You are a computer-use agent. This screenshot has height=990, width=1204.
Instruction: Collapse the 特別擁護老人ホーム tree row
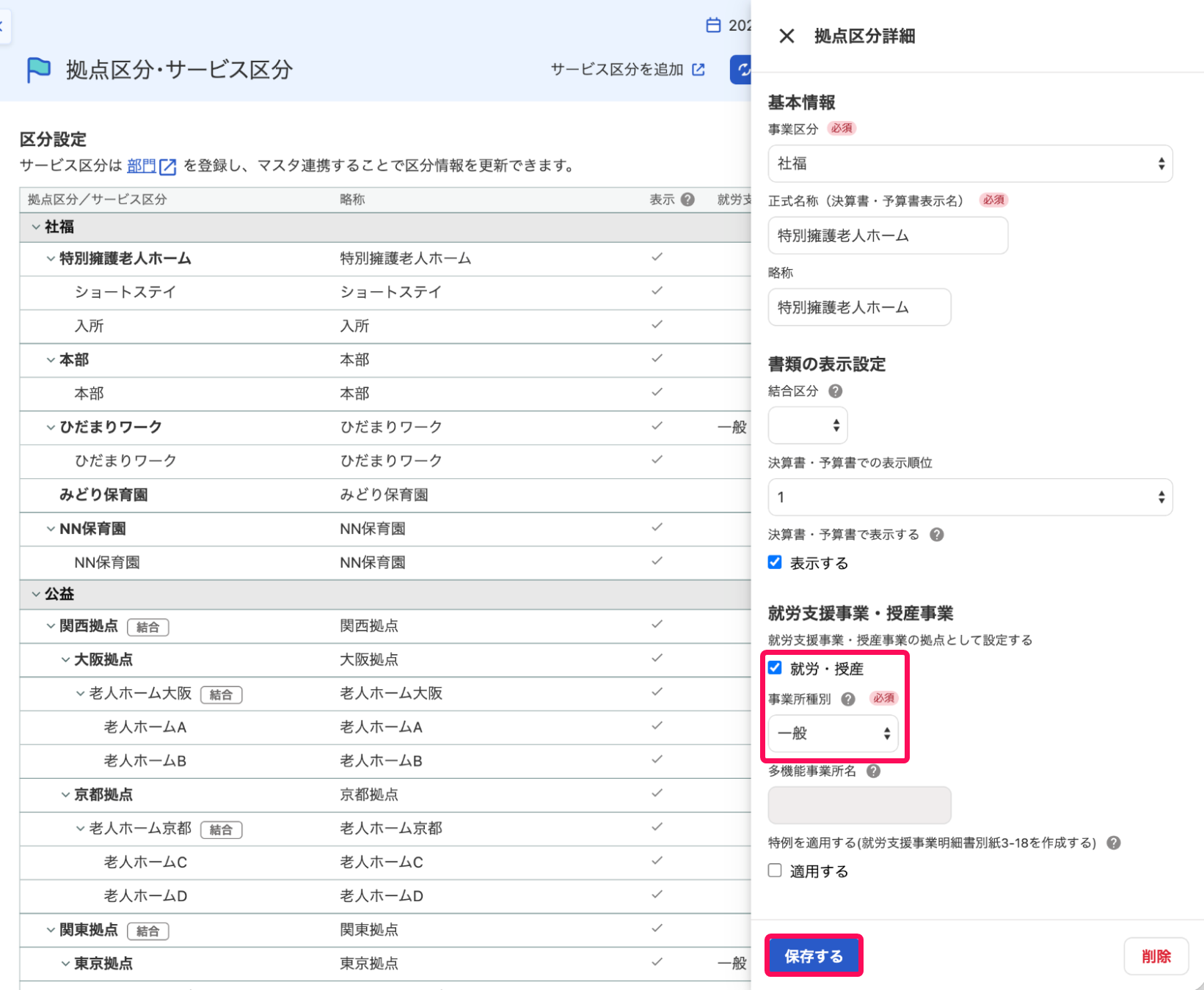point(51,259)
